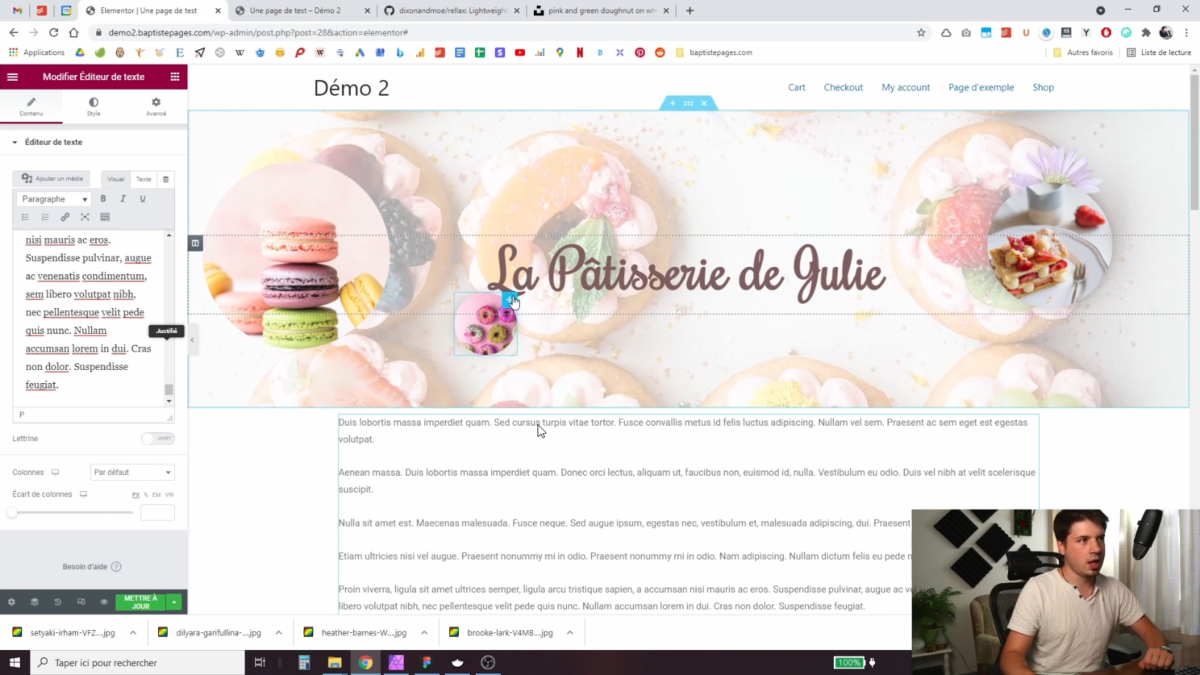Expand the save options arrow

pos(174,602)
